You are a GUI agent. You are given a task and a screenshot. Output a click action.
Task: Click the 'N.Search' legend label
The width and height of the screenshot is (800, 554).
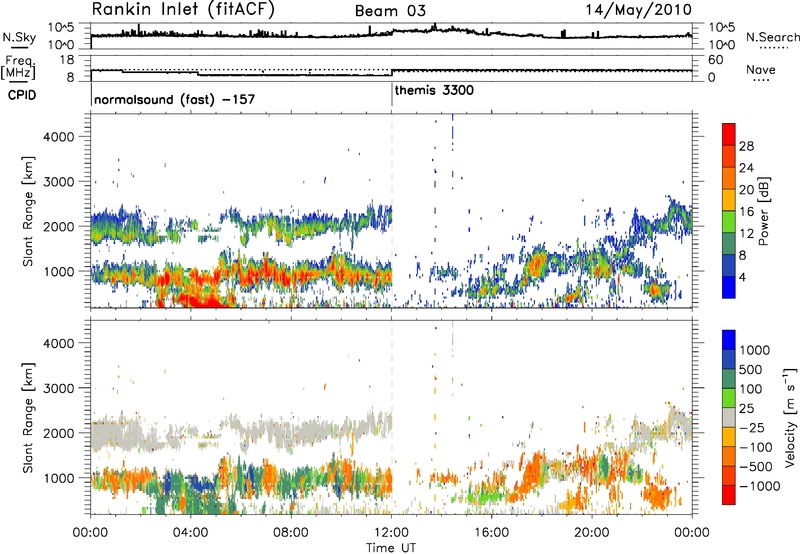pyautogui.click(x=772, y=37)
